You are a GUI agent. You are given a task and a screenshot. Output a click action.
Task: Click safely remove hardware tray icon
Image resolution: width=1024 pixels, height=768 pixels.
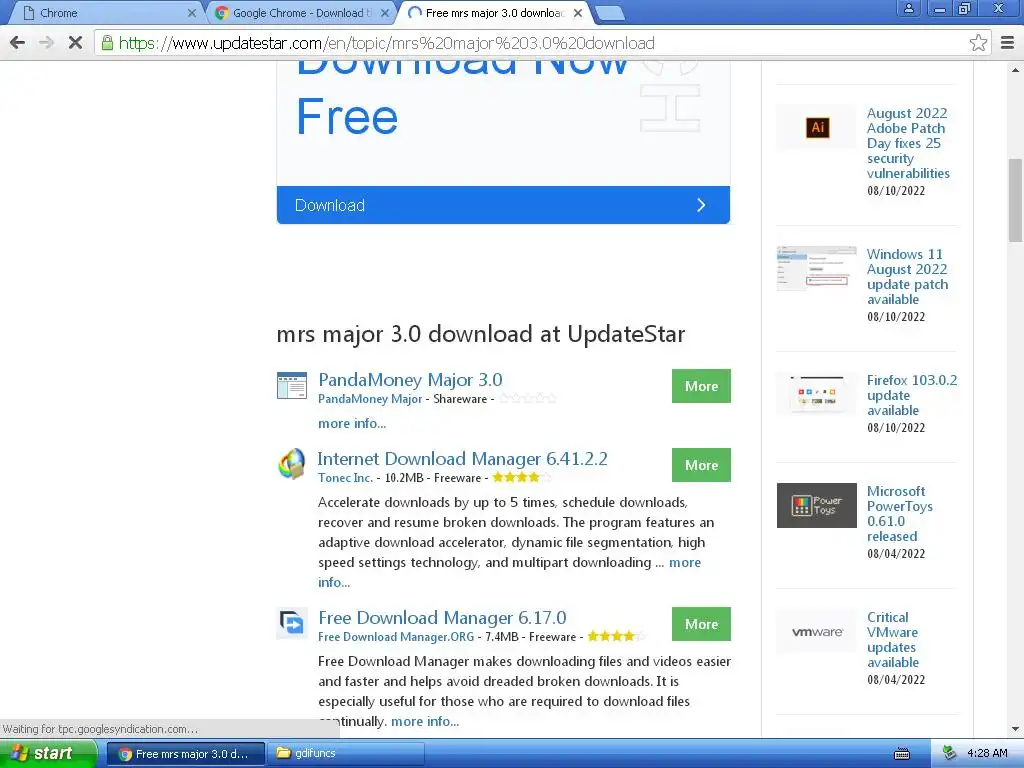950,754
